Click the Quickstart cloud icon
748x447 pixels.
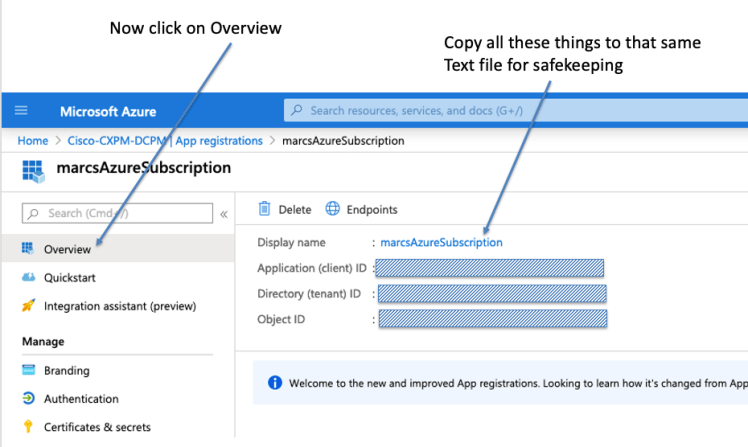[x=28, y=277]
